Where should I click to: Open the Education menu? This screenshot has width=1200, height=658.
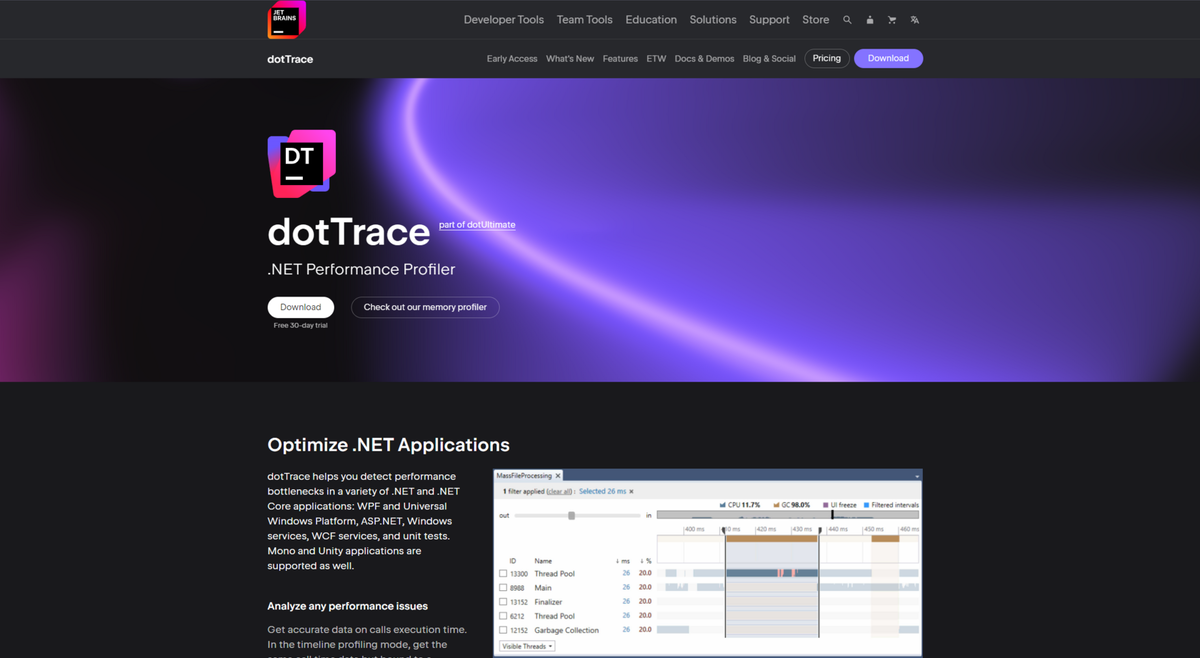click(651, 20)
